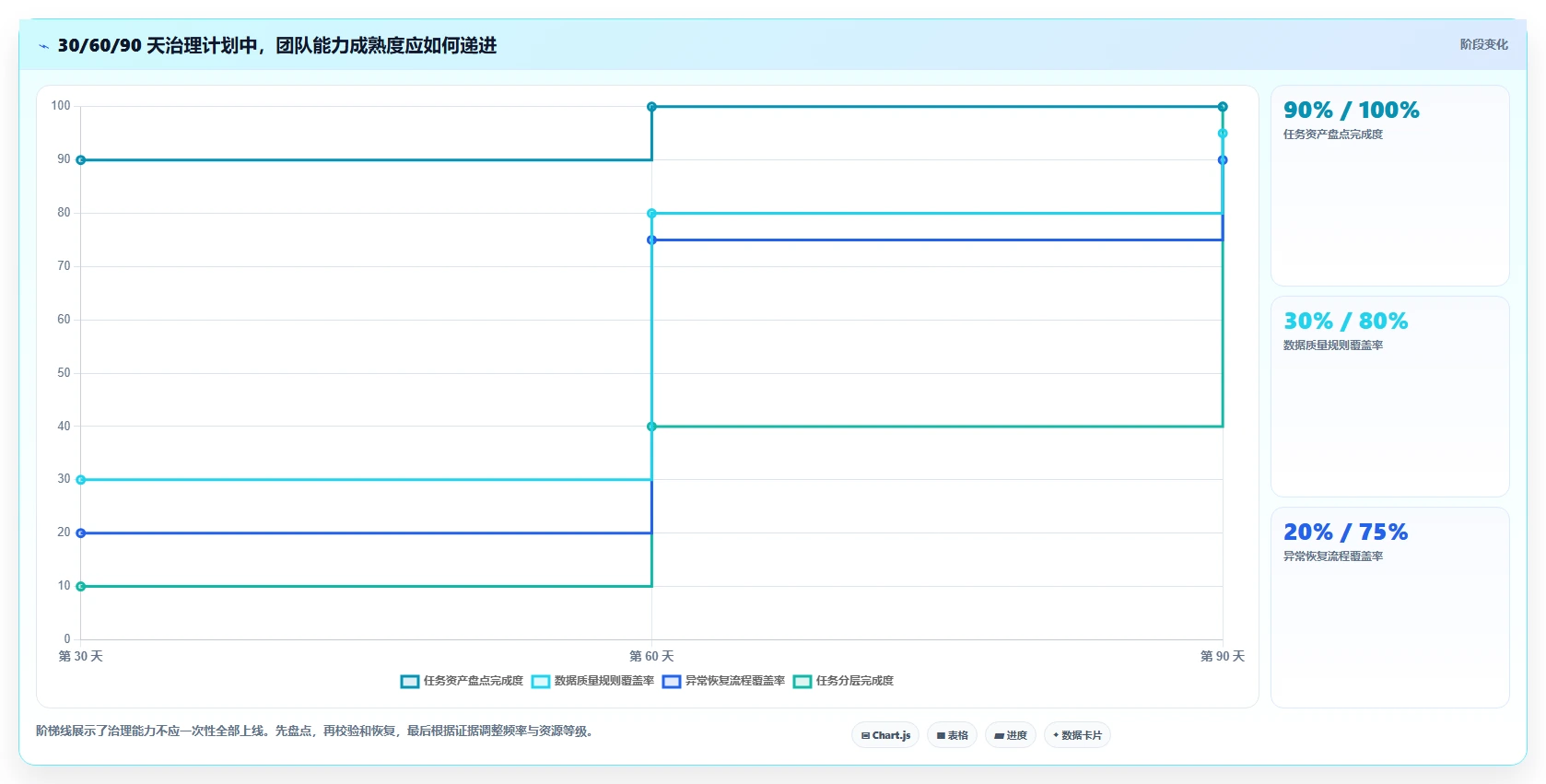Click the 90% / 100% card value
1546x784 pixels.
click(x=1352, y=111)
